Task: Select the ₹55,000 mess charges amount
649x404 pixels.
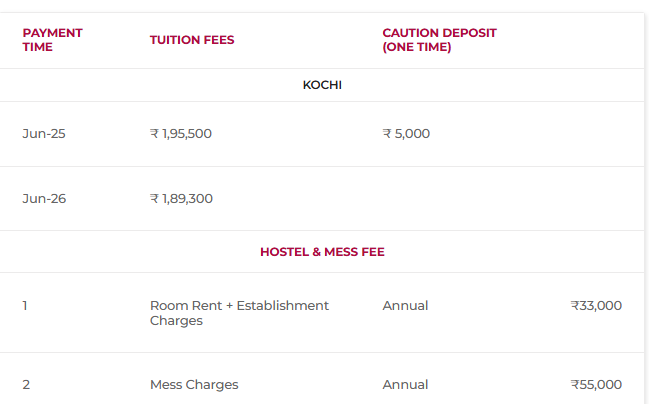Action: (596, 384)
